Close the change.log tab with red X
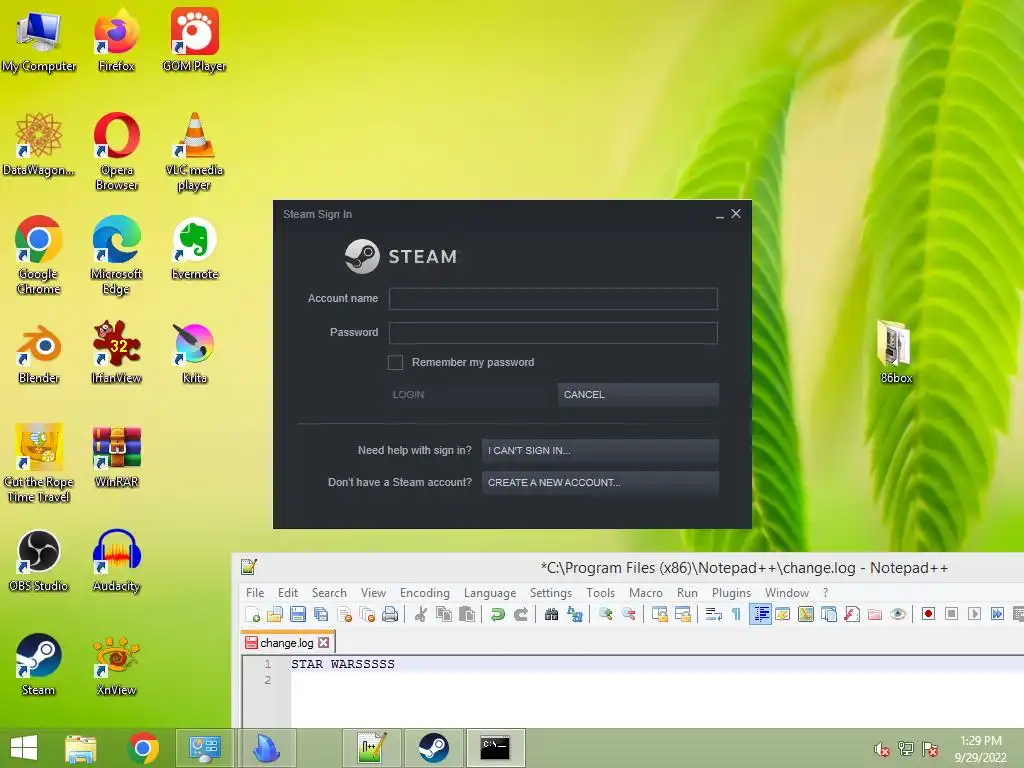Image resolution: width=1024 pixels, height=768 pixels. click(323, 643)
